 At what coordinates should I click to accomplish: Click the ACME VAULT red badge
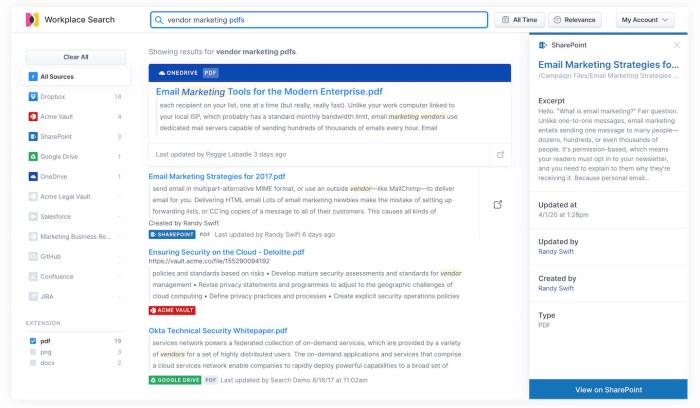tap(172, 310)
